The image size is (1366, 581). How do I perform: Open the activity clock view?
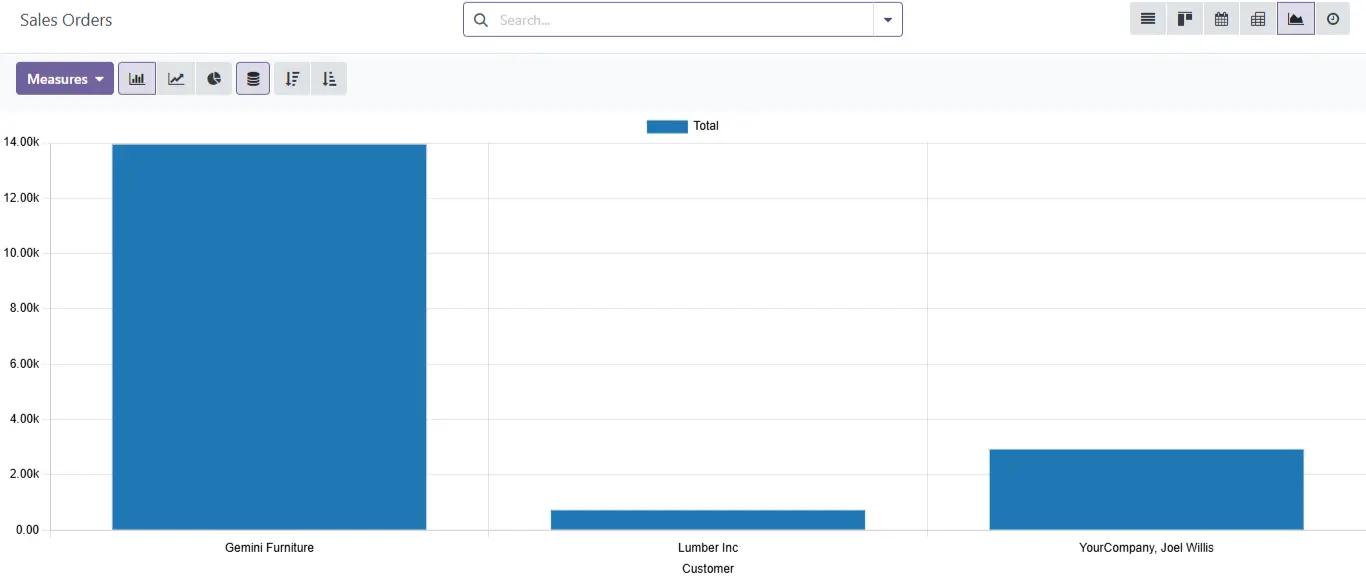1333,19
